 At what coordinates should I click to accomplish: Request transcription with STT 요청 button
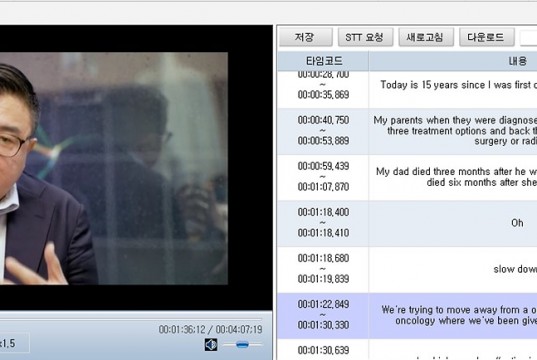(365, 37)
